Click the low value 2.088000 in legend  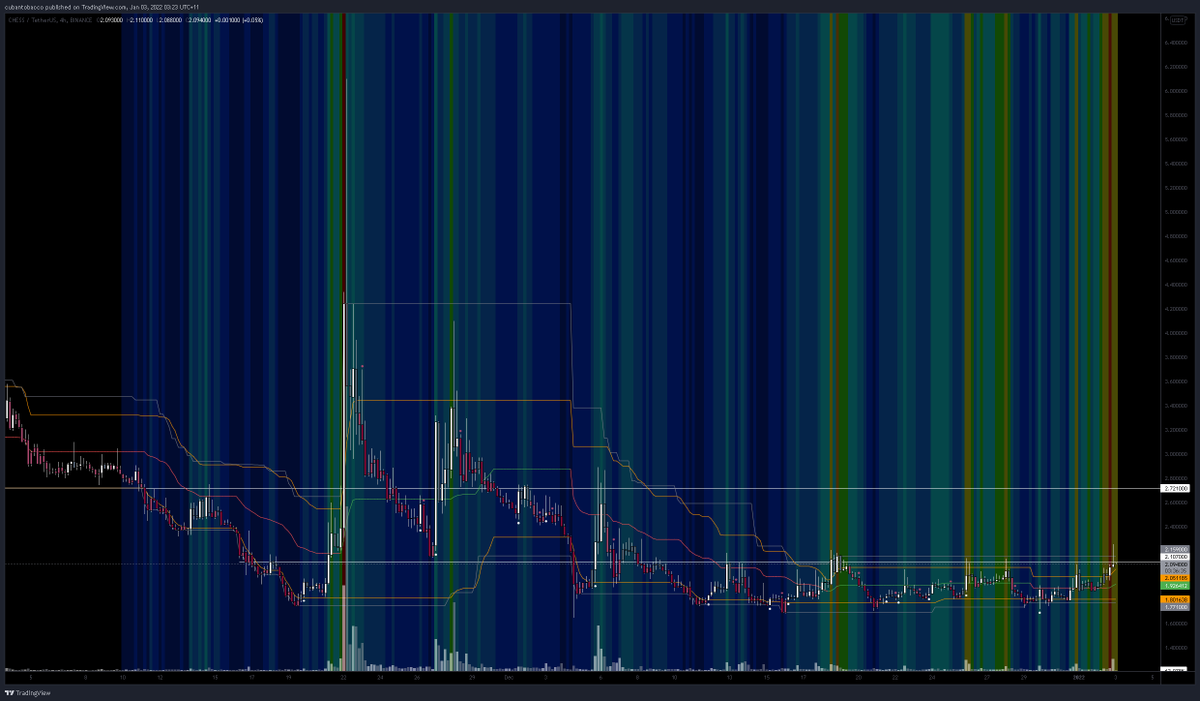click(x=171, y=20)
